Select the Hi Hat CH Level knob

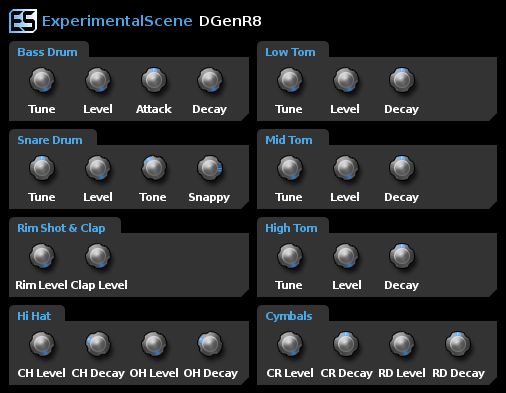point(42,344)
